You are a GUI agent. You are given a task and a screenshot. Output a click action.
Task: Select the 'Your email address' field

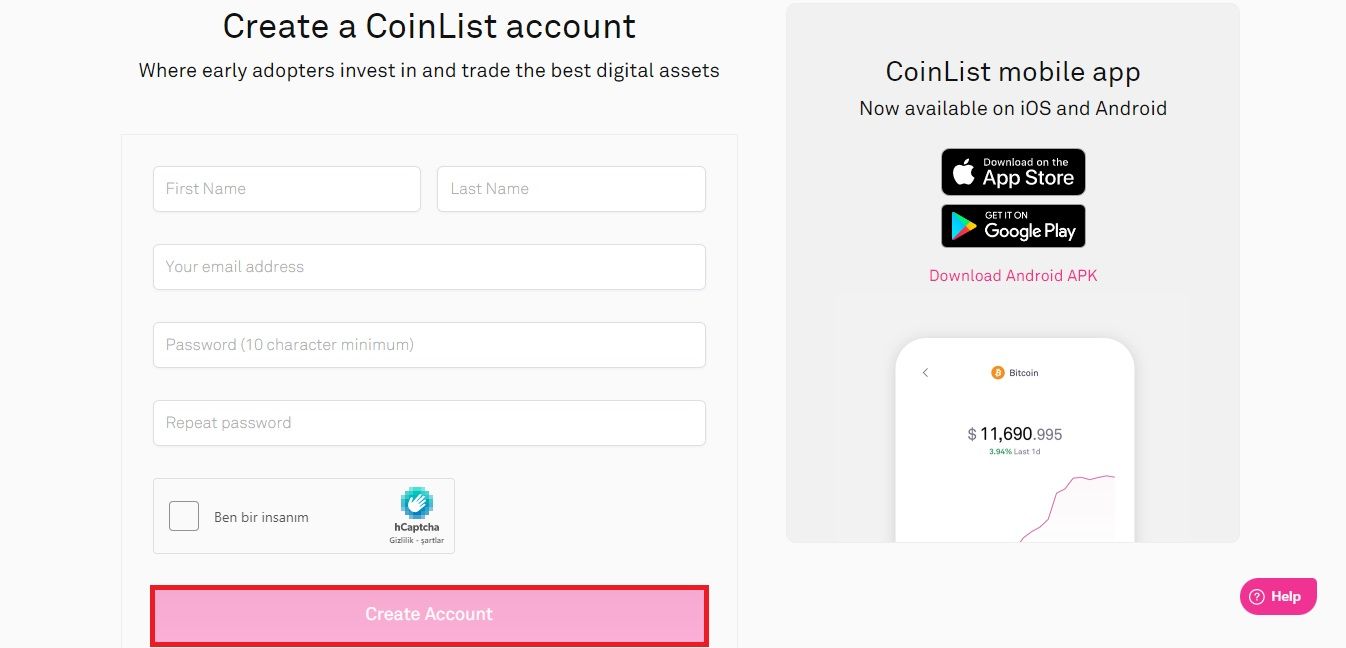point(429,267)
